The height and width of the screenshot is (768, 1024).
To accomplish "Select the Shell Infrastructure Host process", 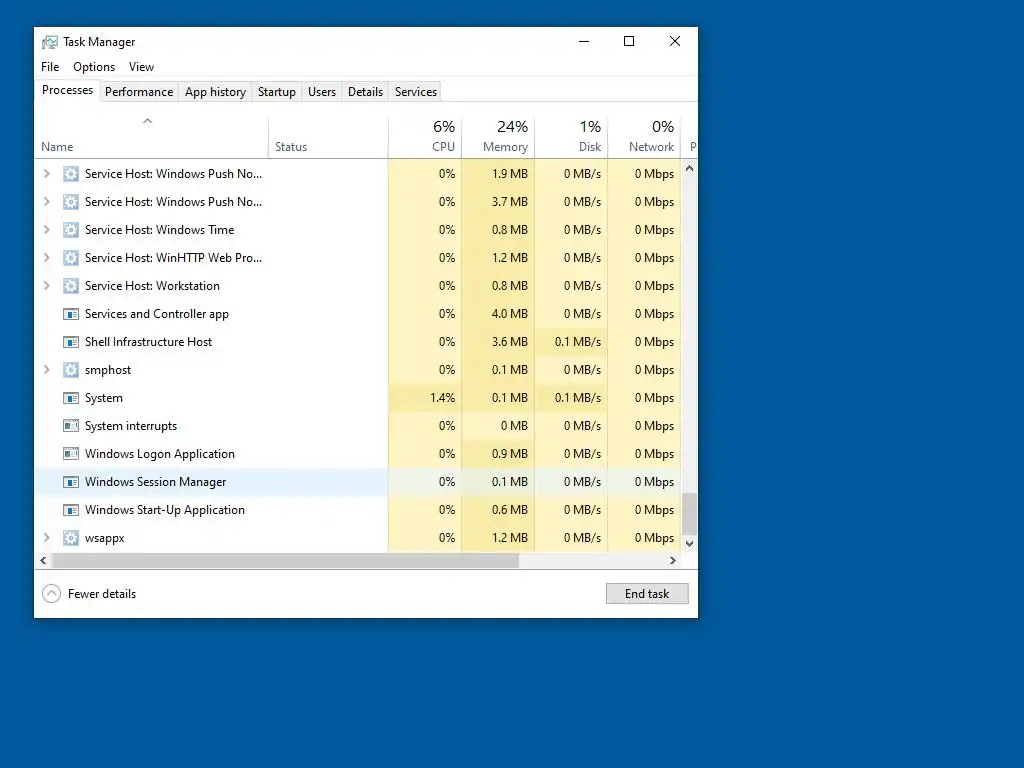I will pyautogui.click(x=358, y=342).
